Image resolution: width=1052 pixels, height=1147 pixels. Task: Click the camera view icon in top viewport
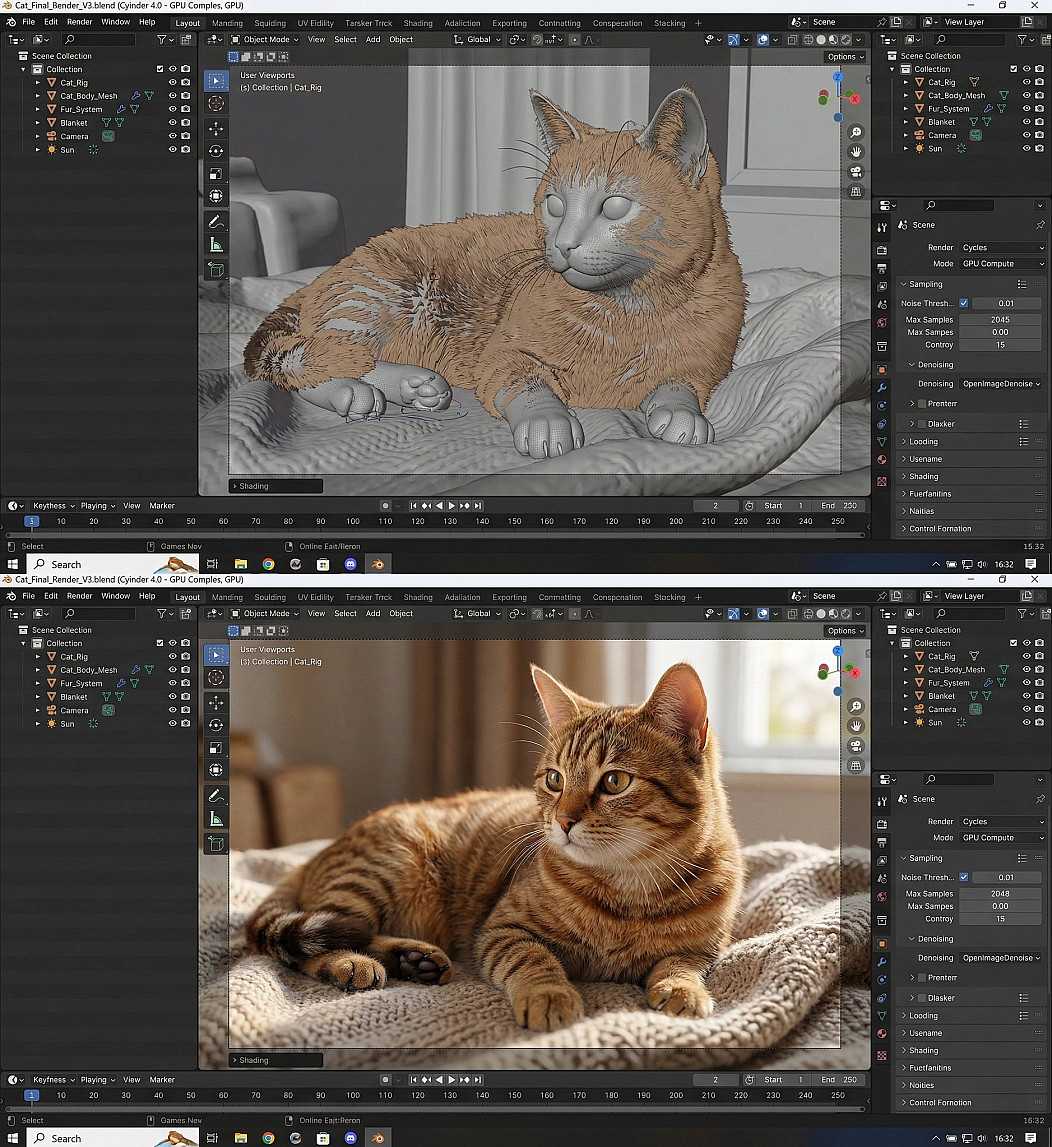click(x=857, y=171)
